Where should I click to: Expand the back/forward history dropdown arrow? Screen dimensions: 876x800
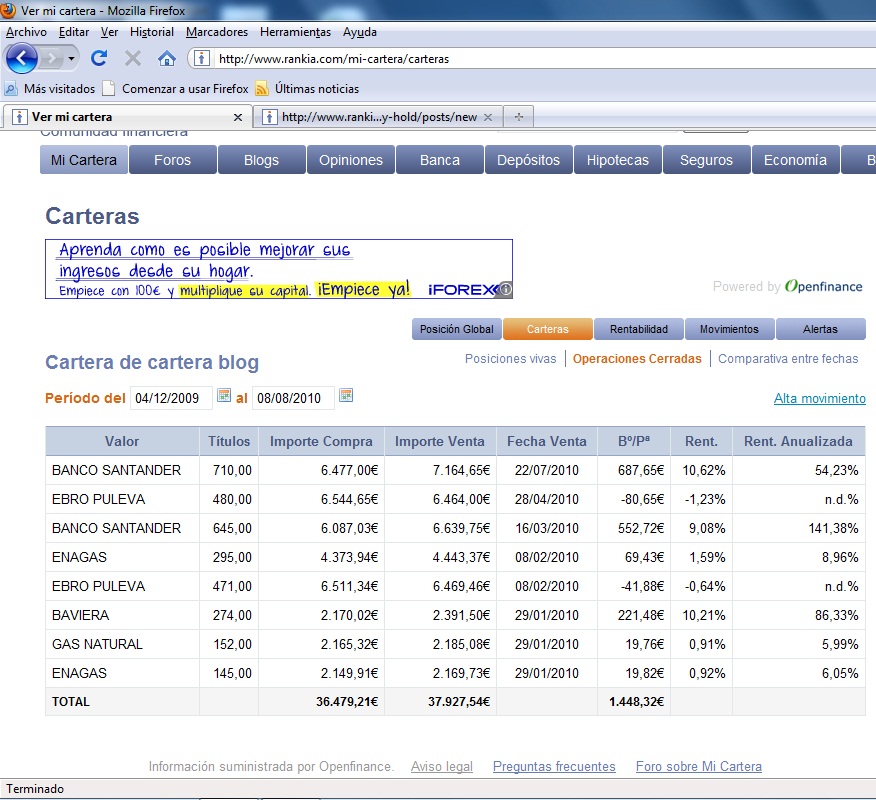point(72,58)
